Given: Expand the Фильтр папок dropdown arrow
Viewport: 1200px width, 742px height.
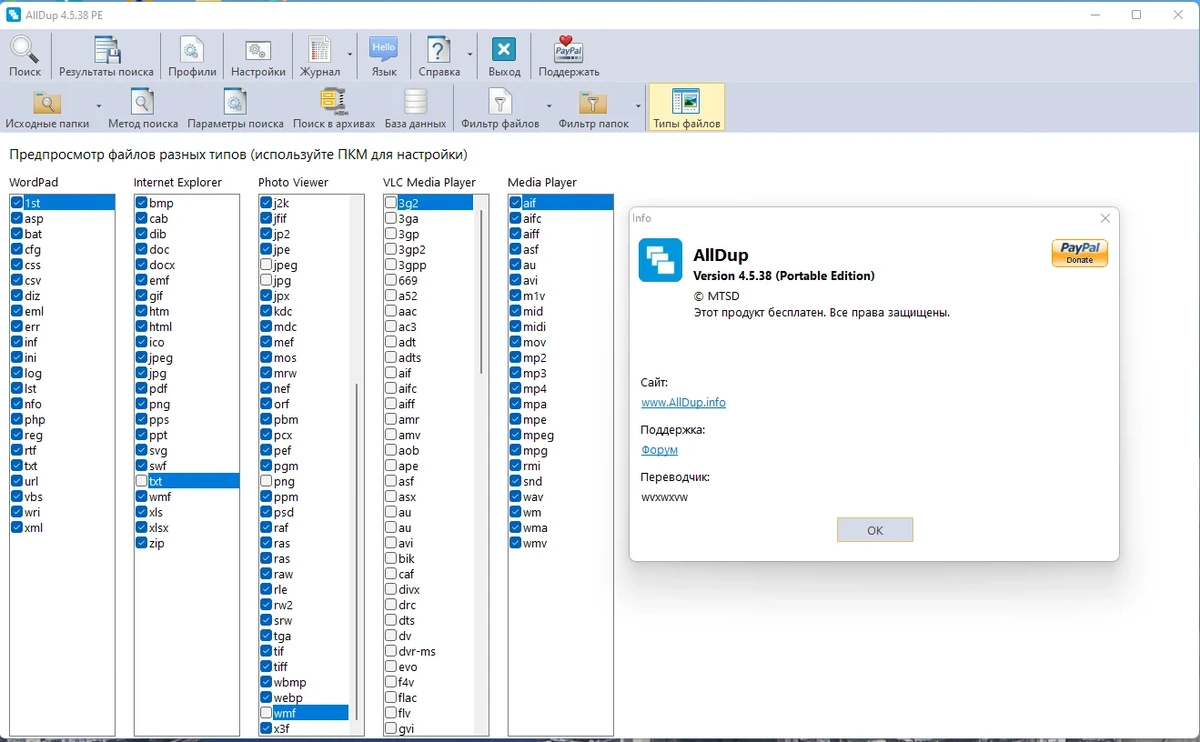Looking at the screenshot, I should [639, 108].
